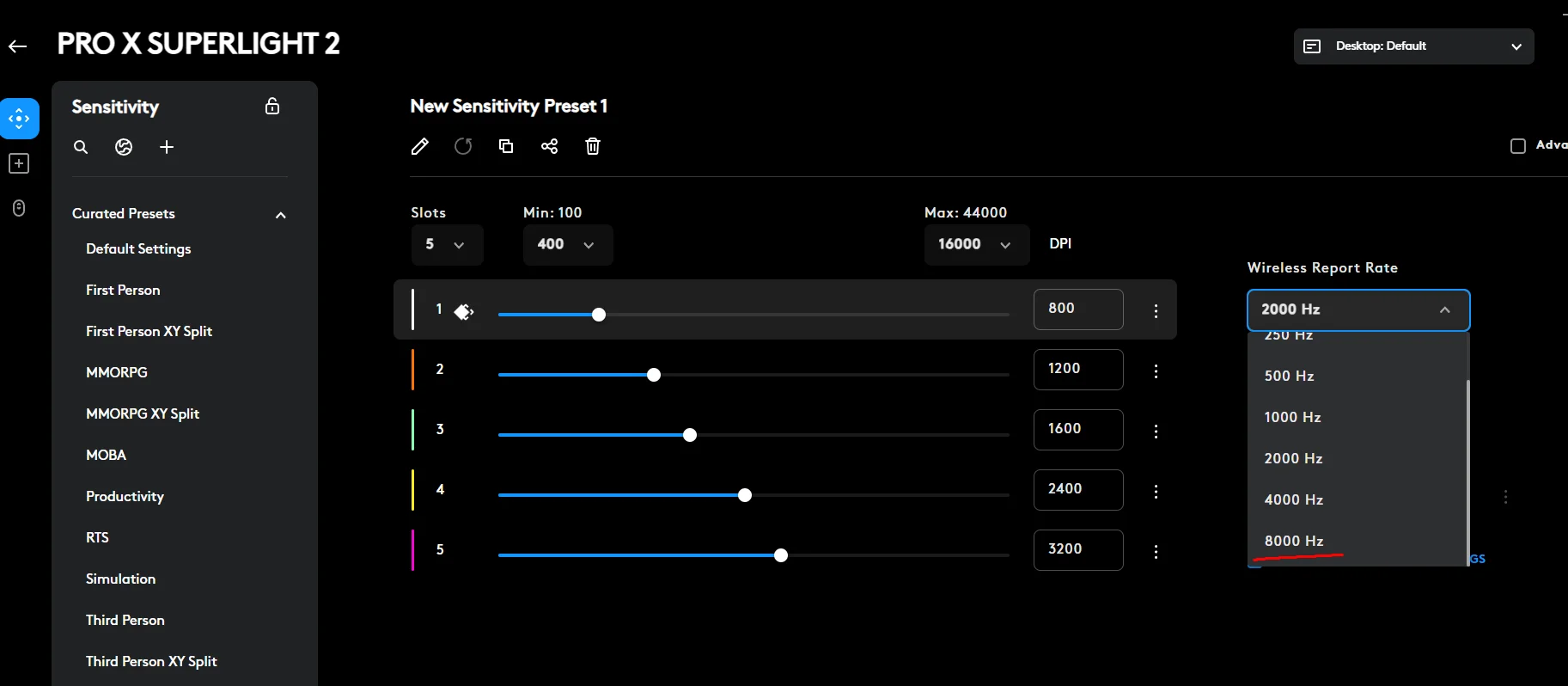
Task: Click the slot 1 DPI value field 800
Action: [1078, 309]
